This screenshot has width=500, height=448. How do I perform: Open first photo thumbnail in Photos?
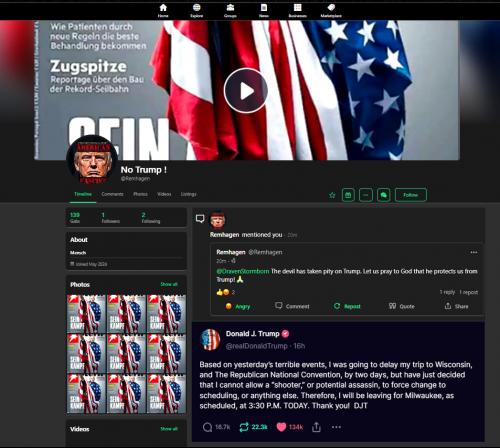[x=86, y=314]
